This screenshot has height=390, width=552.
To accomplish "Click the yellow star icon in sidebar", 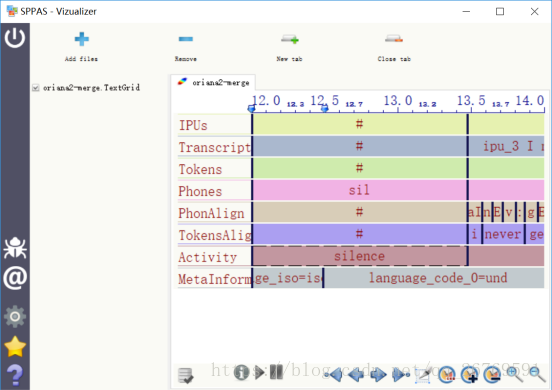I will click(x=15, y=346).
